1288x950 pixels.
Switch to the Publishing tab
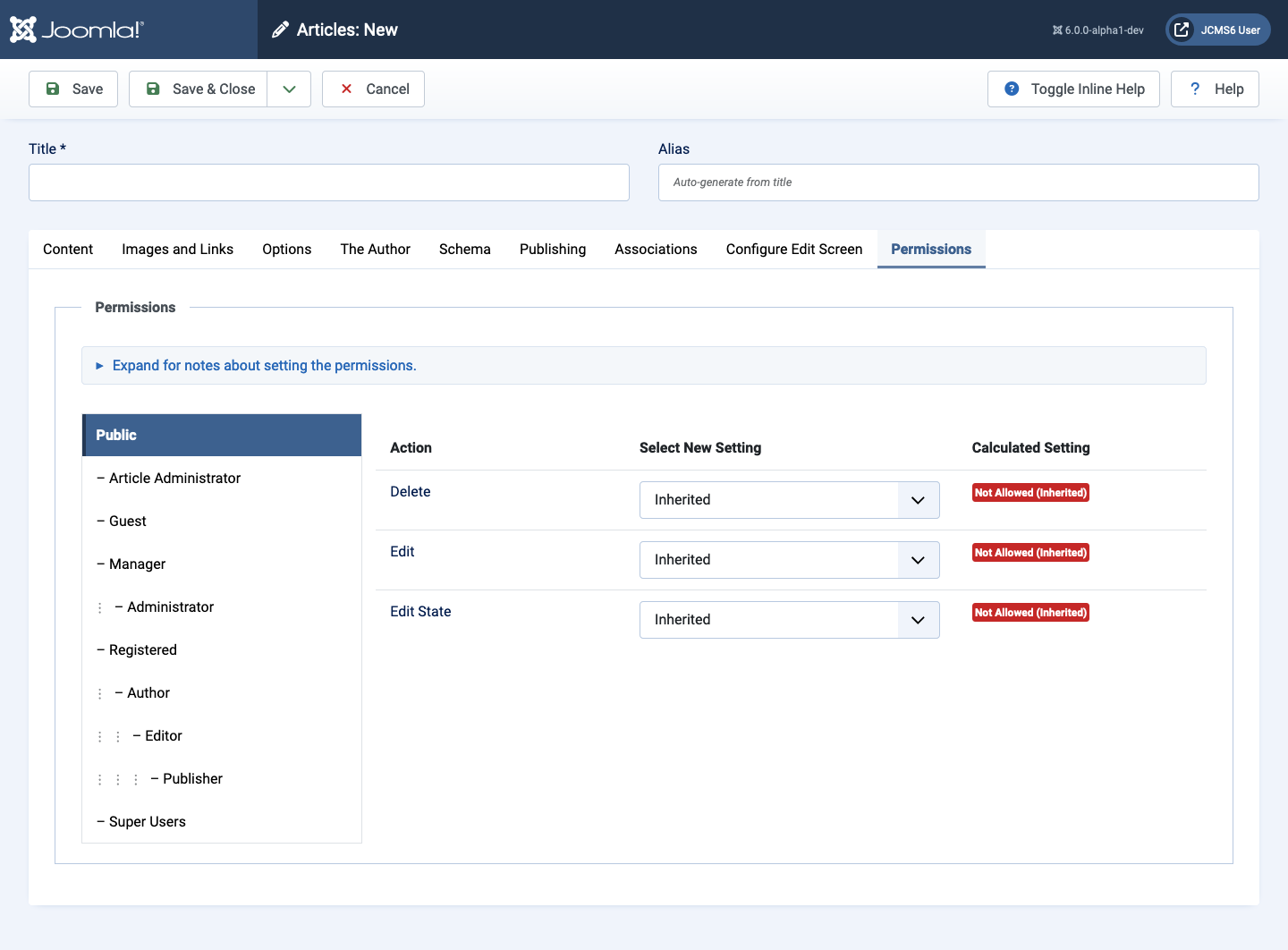[553, 249]
